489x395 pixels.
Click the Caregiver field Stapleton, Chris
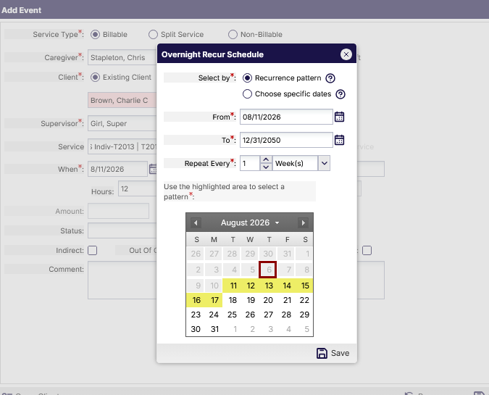point(122,57)
